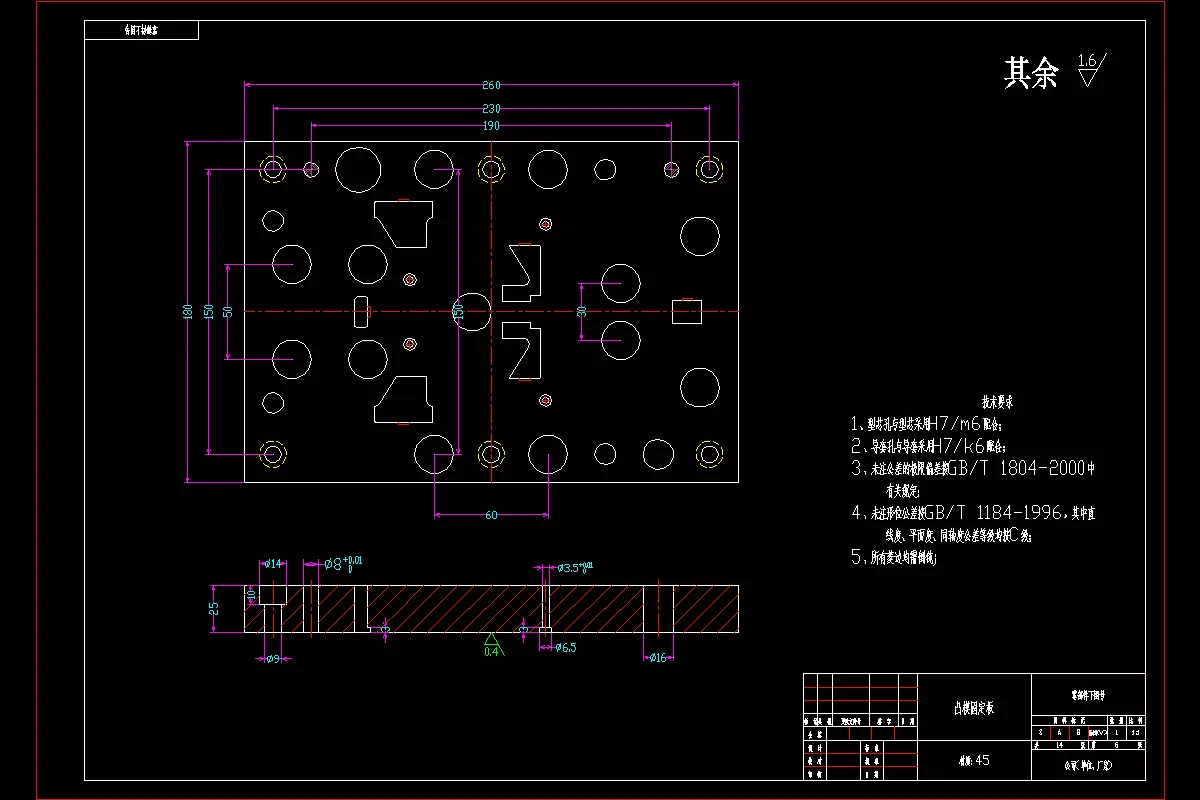Pick the ø6.5 dimension text

565,648
